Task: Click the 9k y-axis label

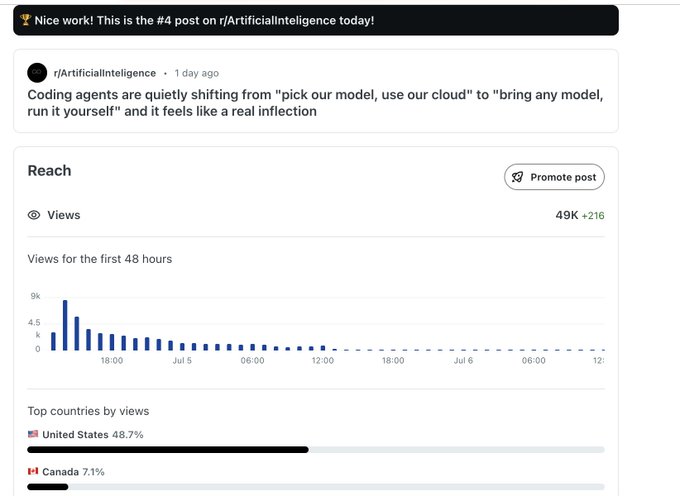Action: point(36,296)
